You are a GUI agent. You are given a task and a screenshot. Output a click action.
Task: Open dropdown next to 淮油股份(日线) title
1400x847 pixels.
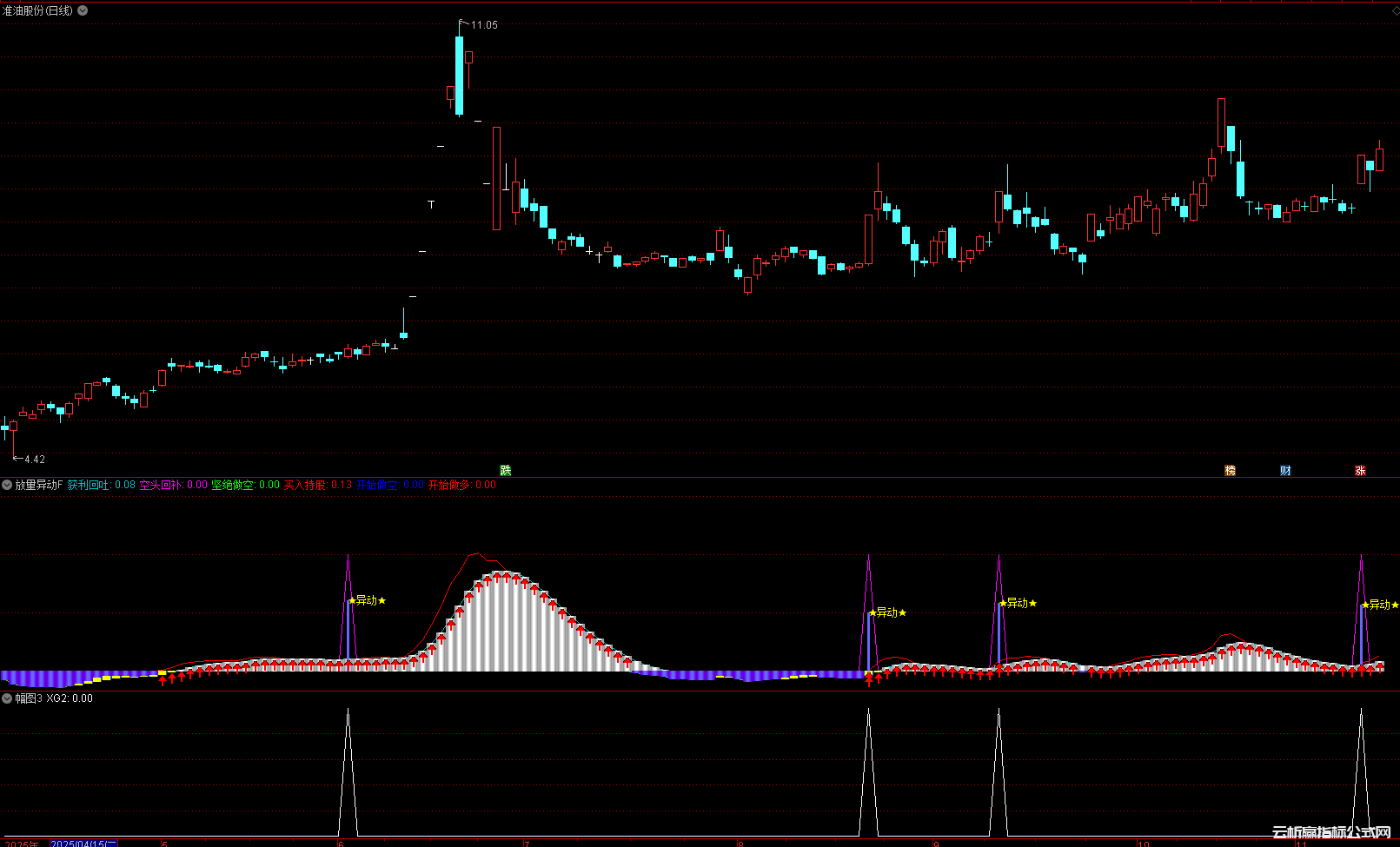pyautogui.click(x=83, y=10)
